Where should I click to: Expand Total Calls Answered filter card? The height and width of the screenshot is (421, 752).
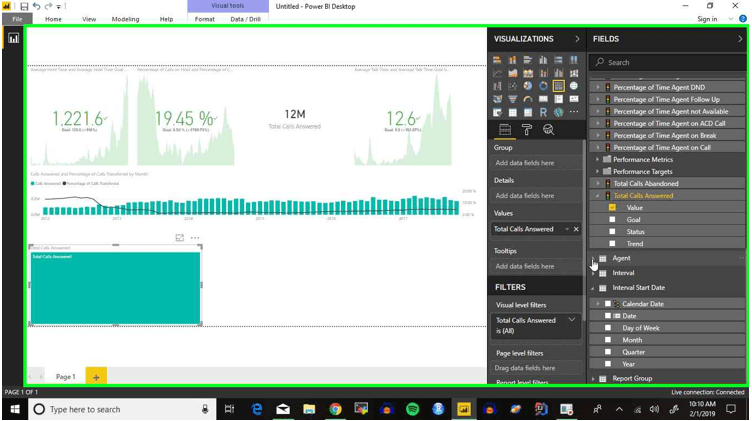[x=572, y=320]
